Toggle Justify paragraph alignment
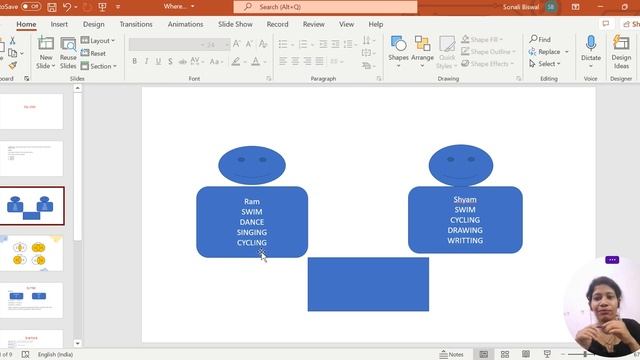This screenshot has height=360, width=640. tap(320, 61)
